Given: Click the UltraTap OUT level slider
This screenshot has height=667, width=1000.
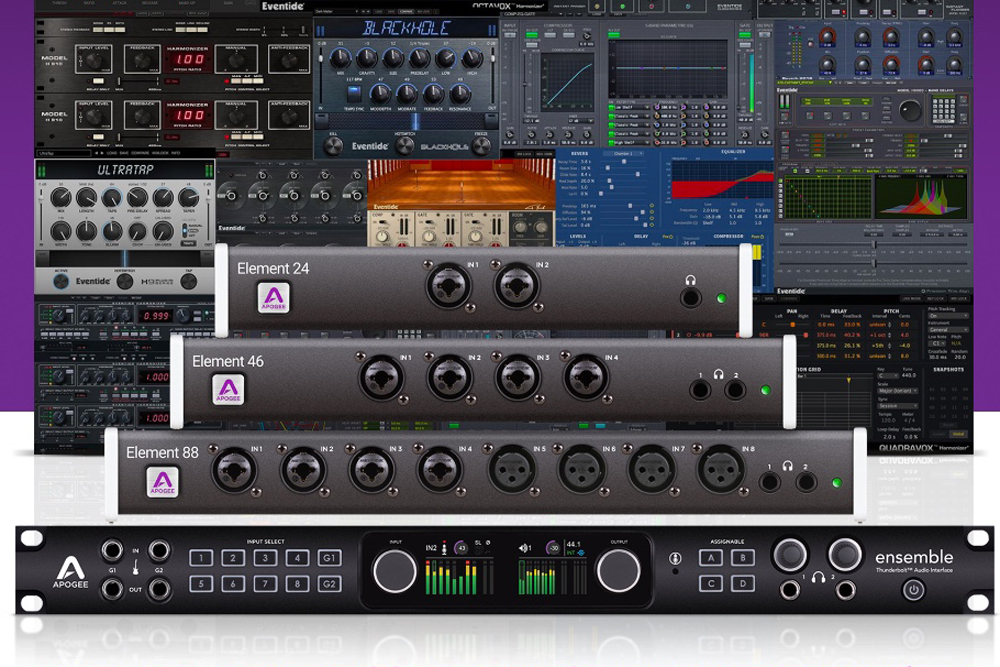Looking at the screenshot, I should click(x=208, y=214).
